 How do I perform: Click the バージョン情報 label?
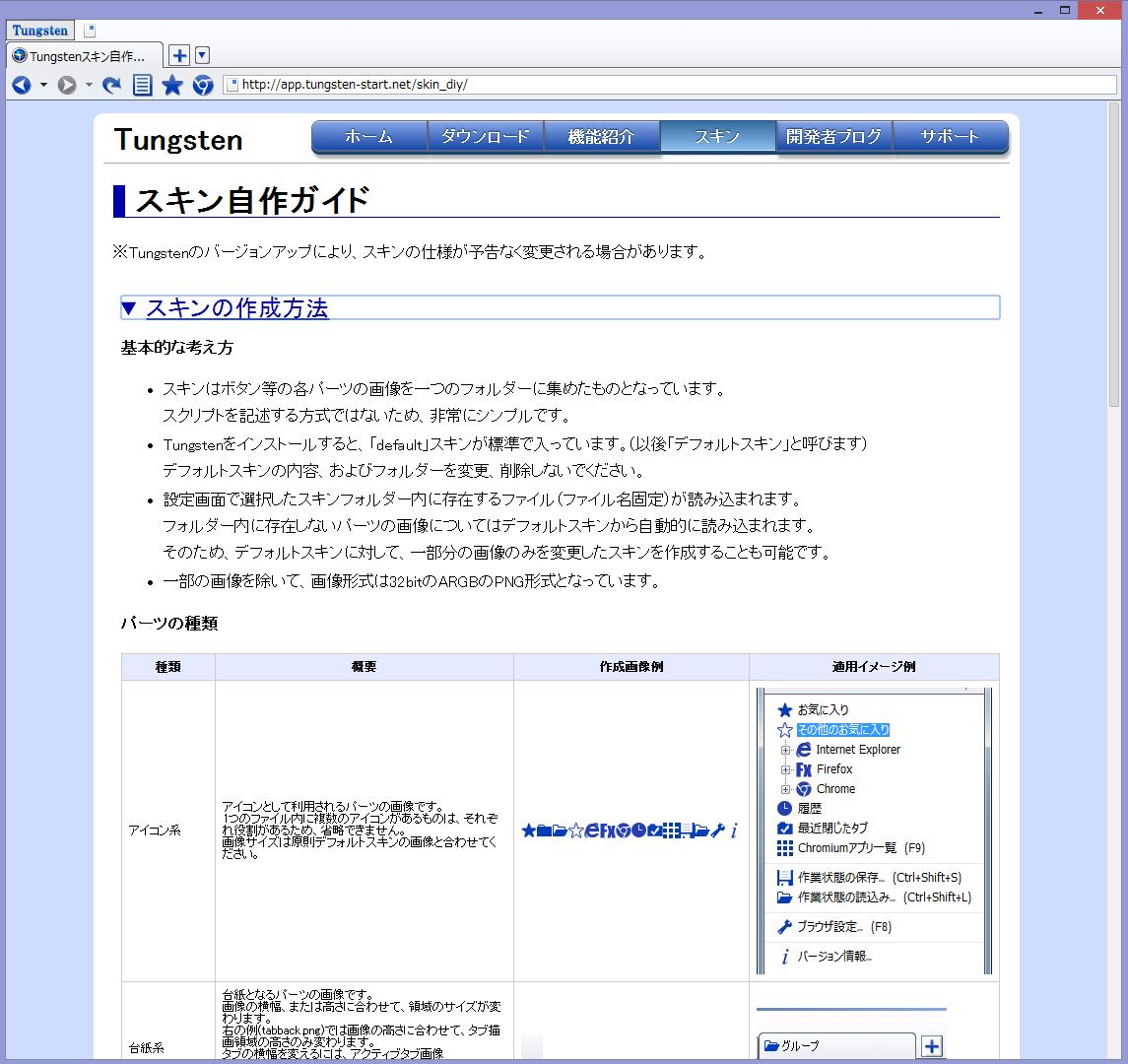(x=834, y=956)
